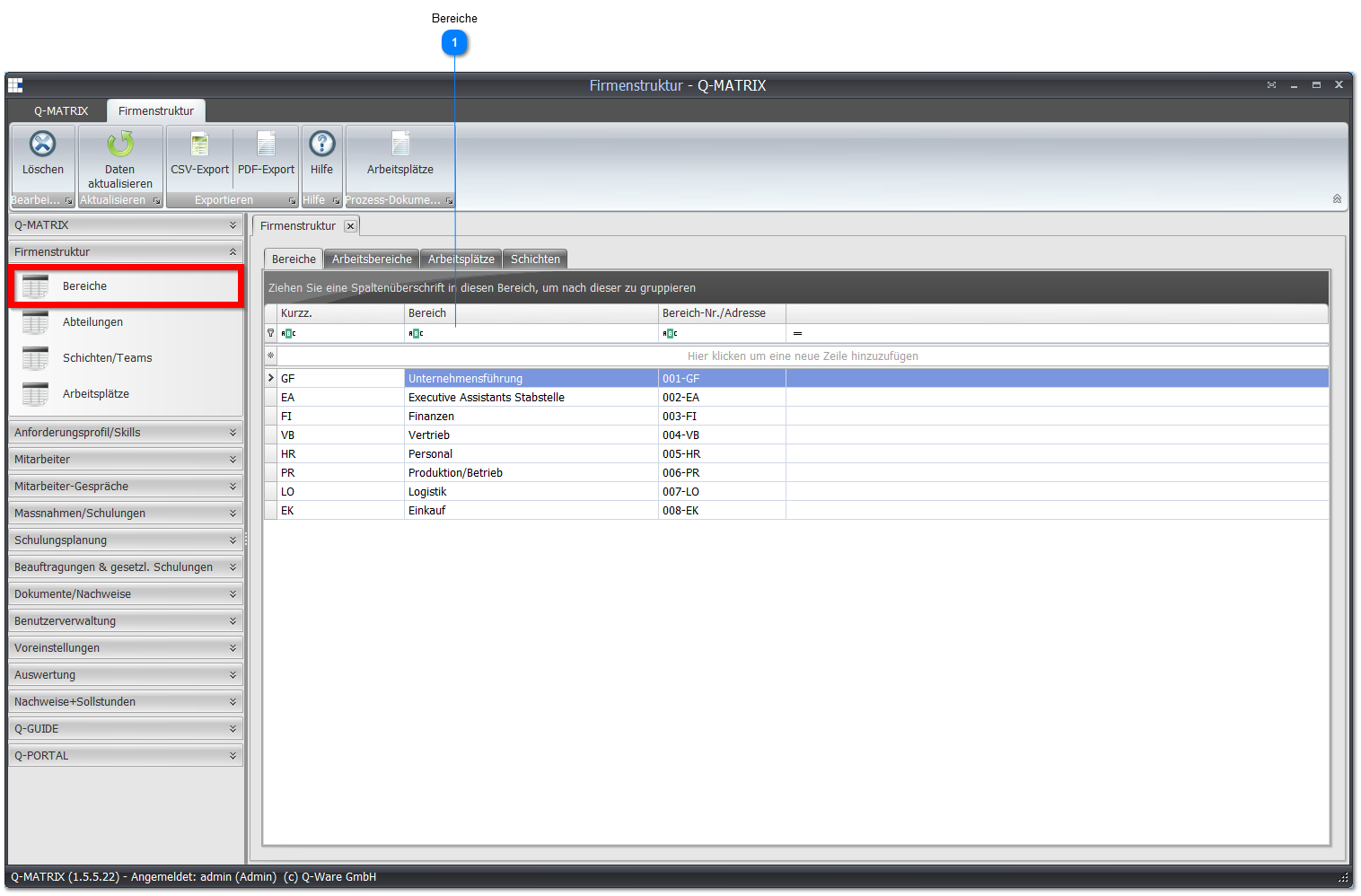The height and width of the screenshot is (896, 1361).
Task: Close the Firmenstruktur document tab
Action: coord(350,226)
